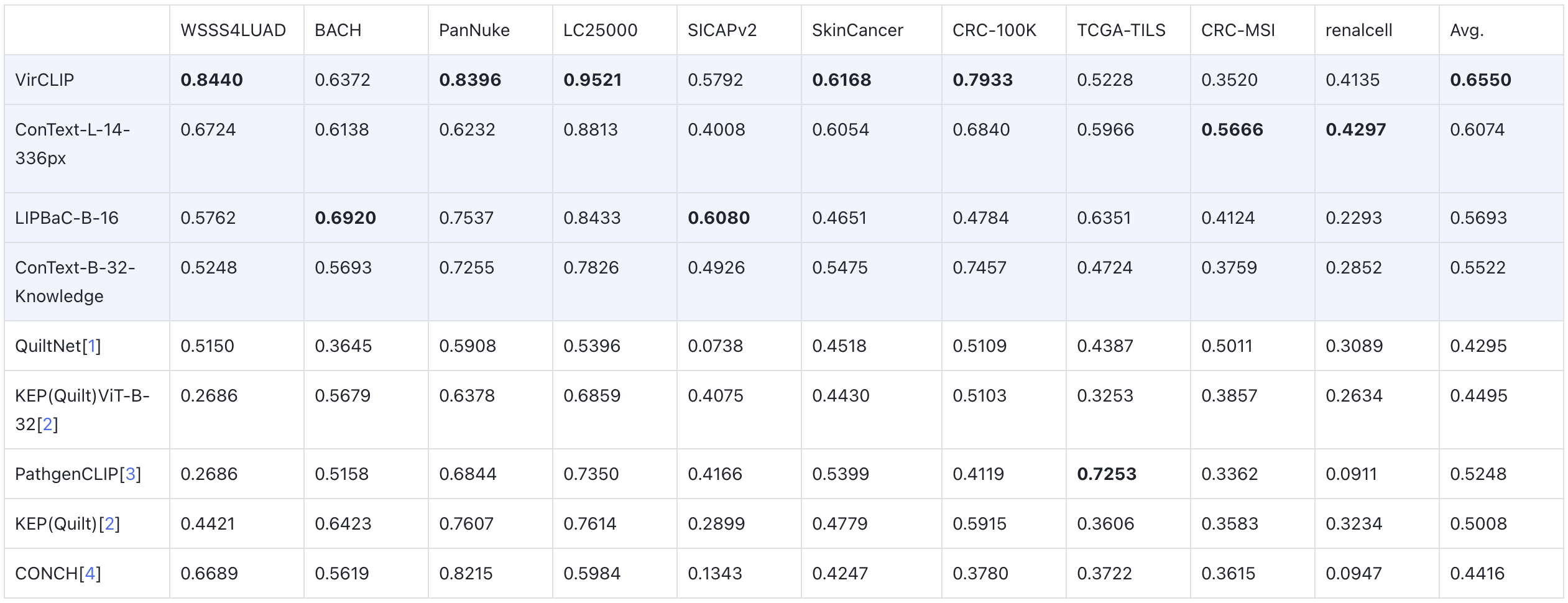The image size is (1568, 603).
Task: Click the LIPBaC-B-16 row label
Action: pos(67,218)
